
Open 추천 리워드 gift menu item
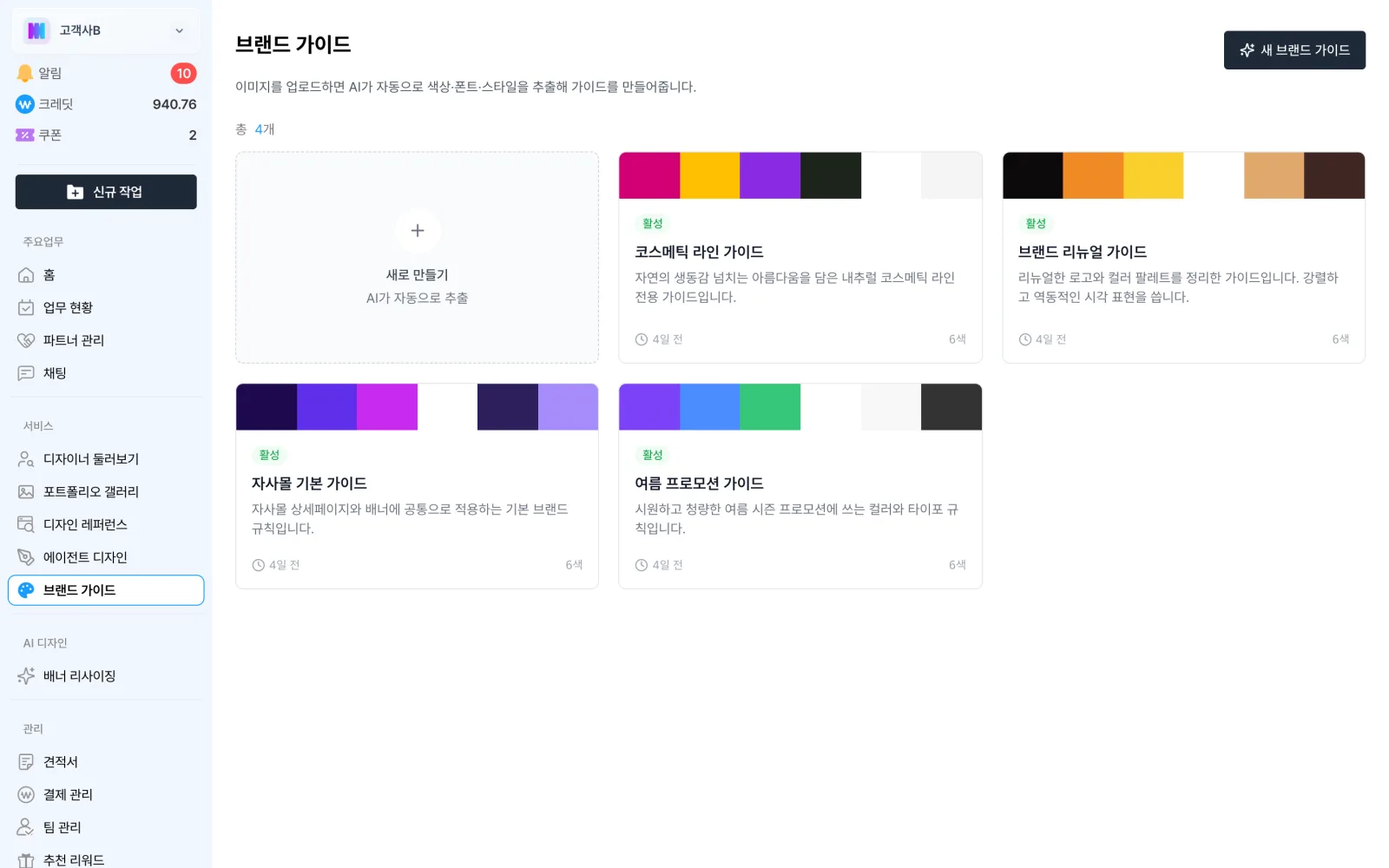tap(106, 860)
